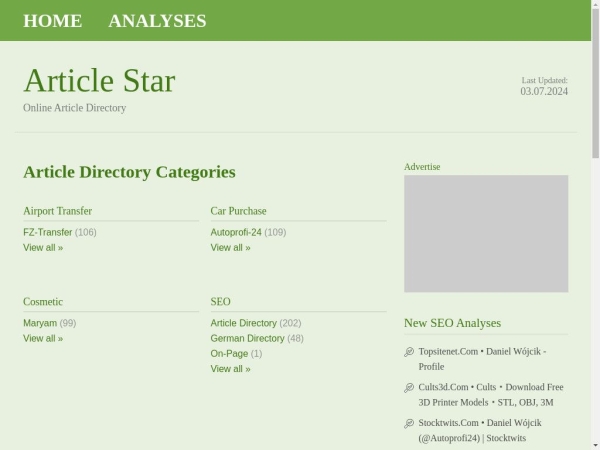This screenshot has width=600, height=450.
Task: Click the gray advertise banner placeholder
Action: click(x=486, y=234)
